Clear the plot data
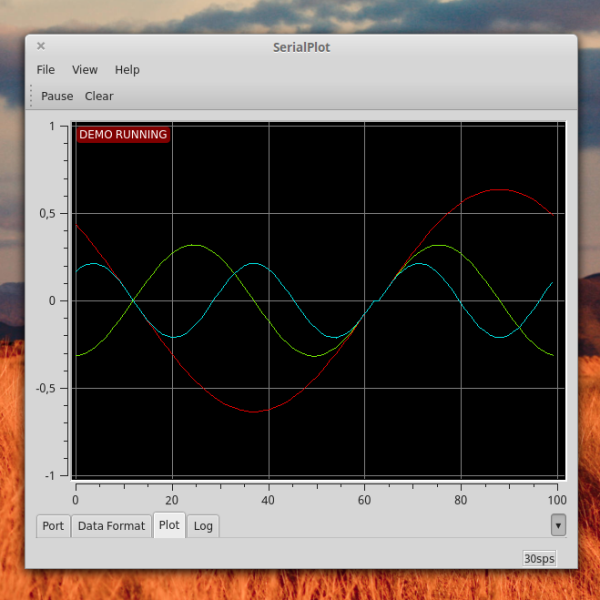Screen dimensions: 600x600 click(x=99, y=96)
